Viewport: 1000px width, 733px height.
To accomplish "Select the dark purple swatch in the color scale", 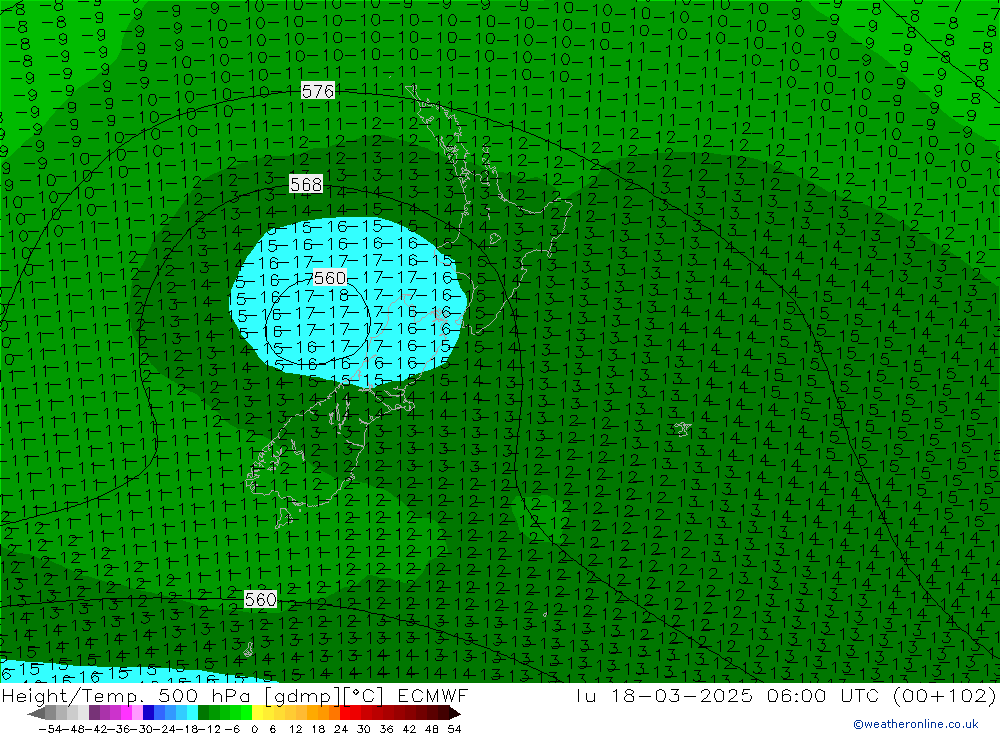I will pyautogui.click(x=94, y=713).
